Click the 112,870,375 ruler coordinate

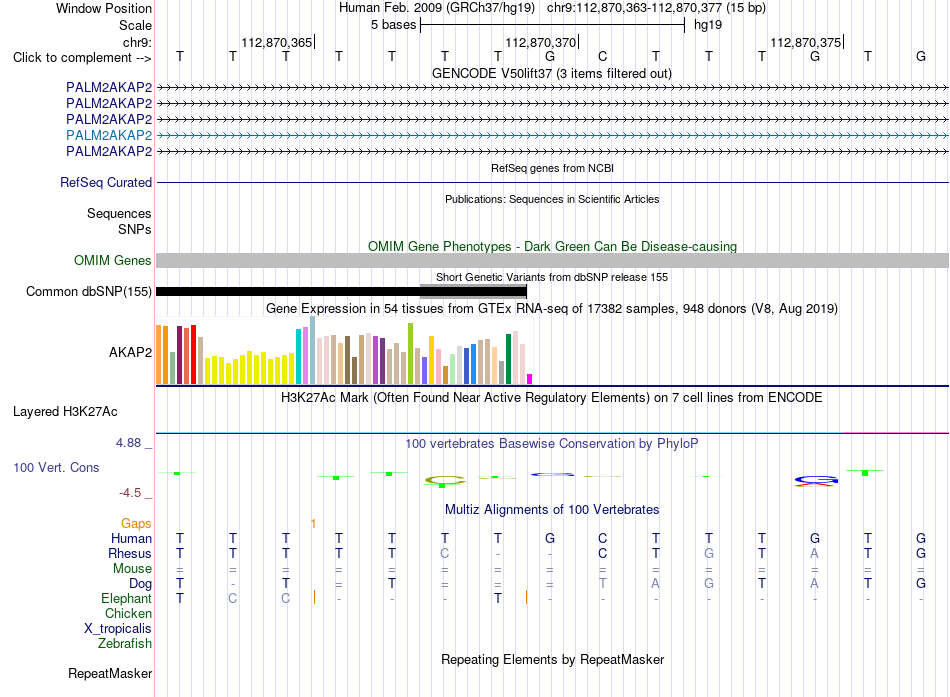point(805,42)
